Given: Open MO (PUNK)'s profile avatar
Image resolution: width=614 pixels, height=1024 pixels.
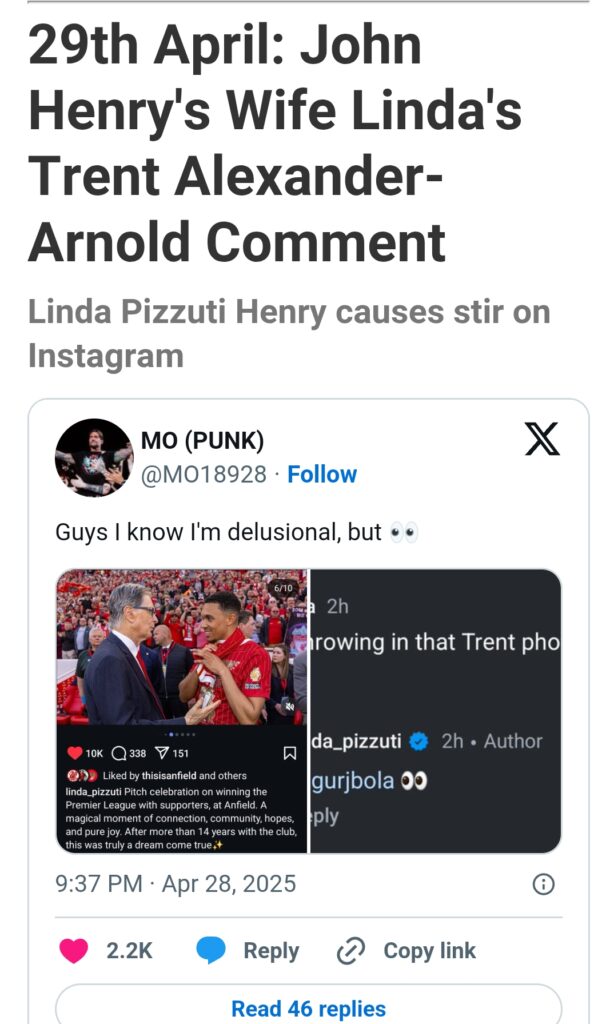Looking at the screenshot, I should tap(94, 458).
